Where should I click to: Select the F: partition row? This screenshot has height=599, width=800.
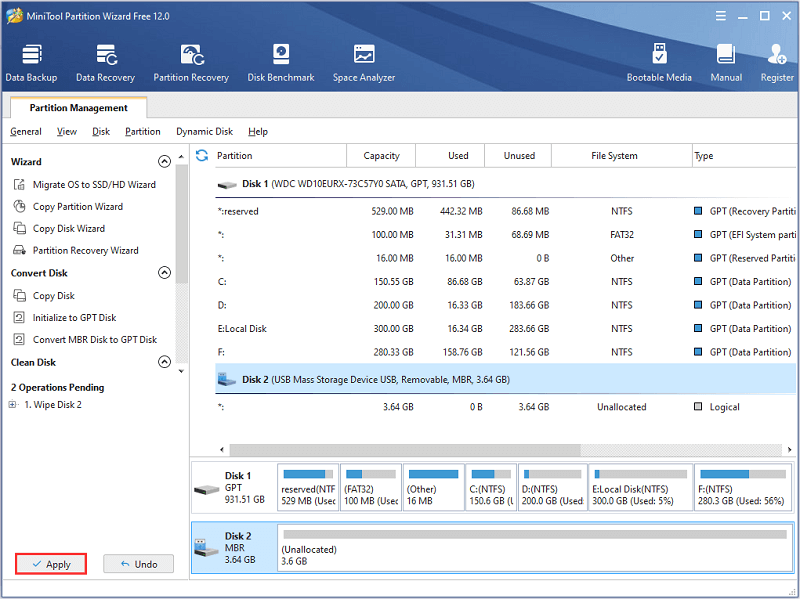505,352
